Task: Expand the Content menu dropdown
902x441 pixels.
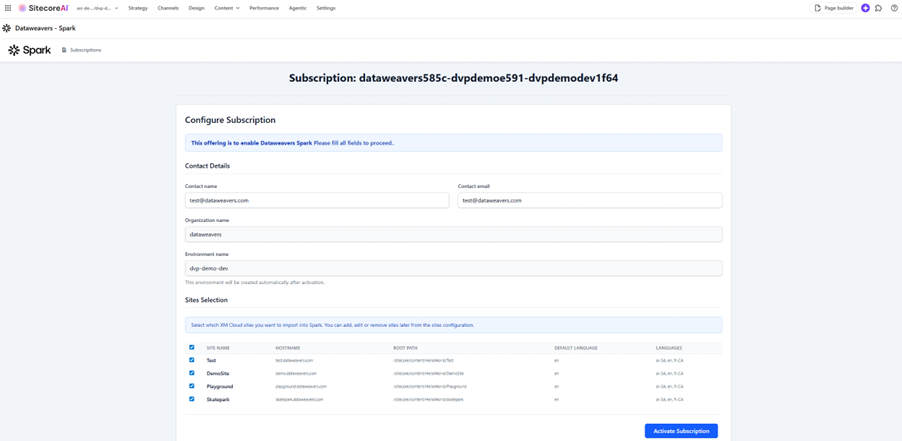Action: tap(226, 8)
